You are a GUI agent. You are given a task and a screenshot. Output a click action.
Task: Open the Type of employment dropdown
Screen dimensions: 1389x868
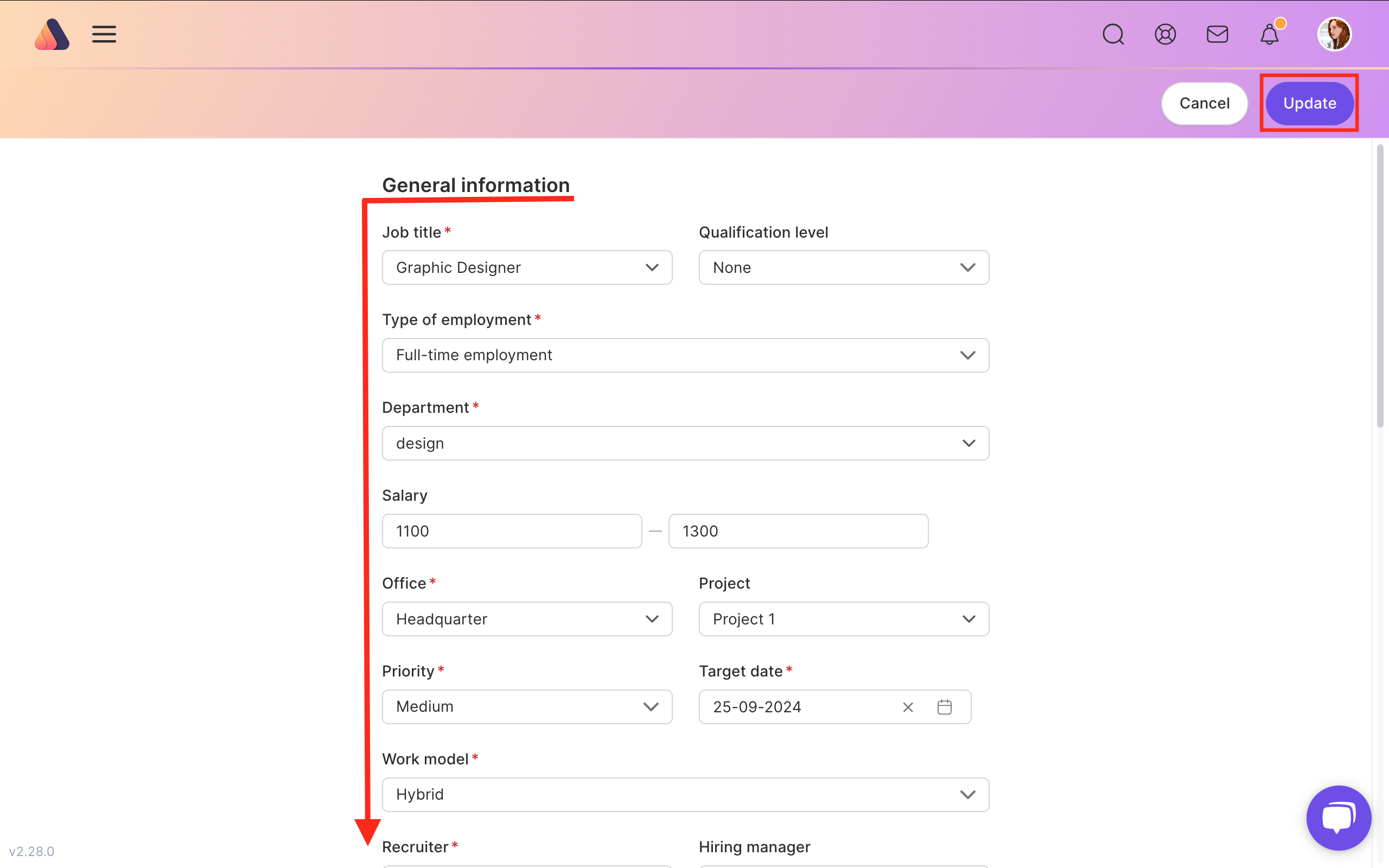click(685, 355)
